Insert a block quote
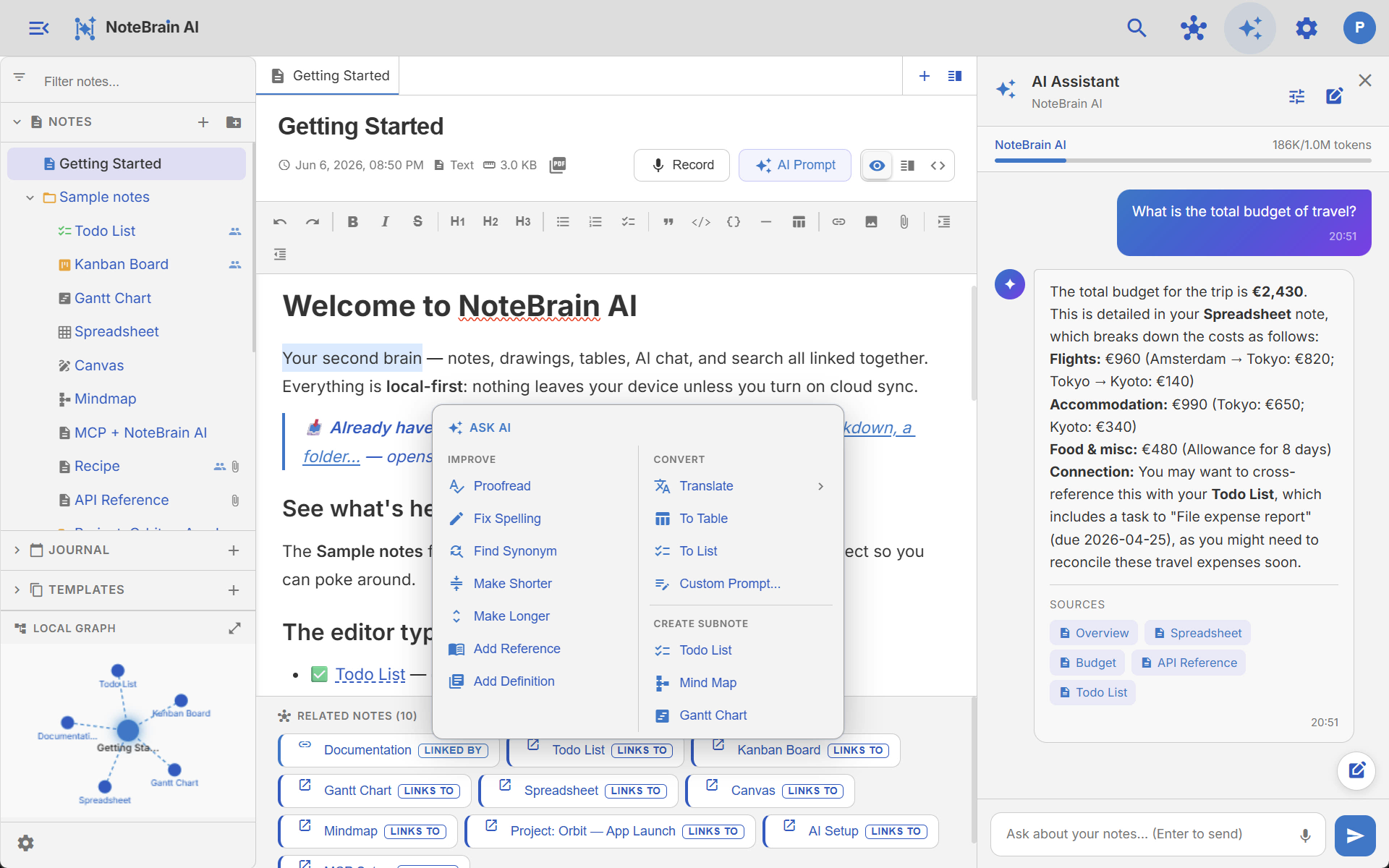 click(668, 222)
